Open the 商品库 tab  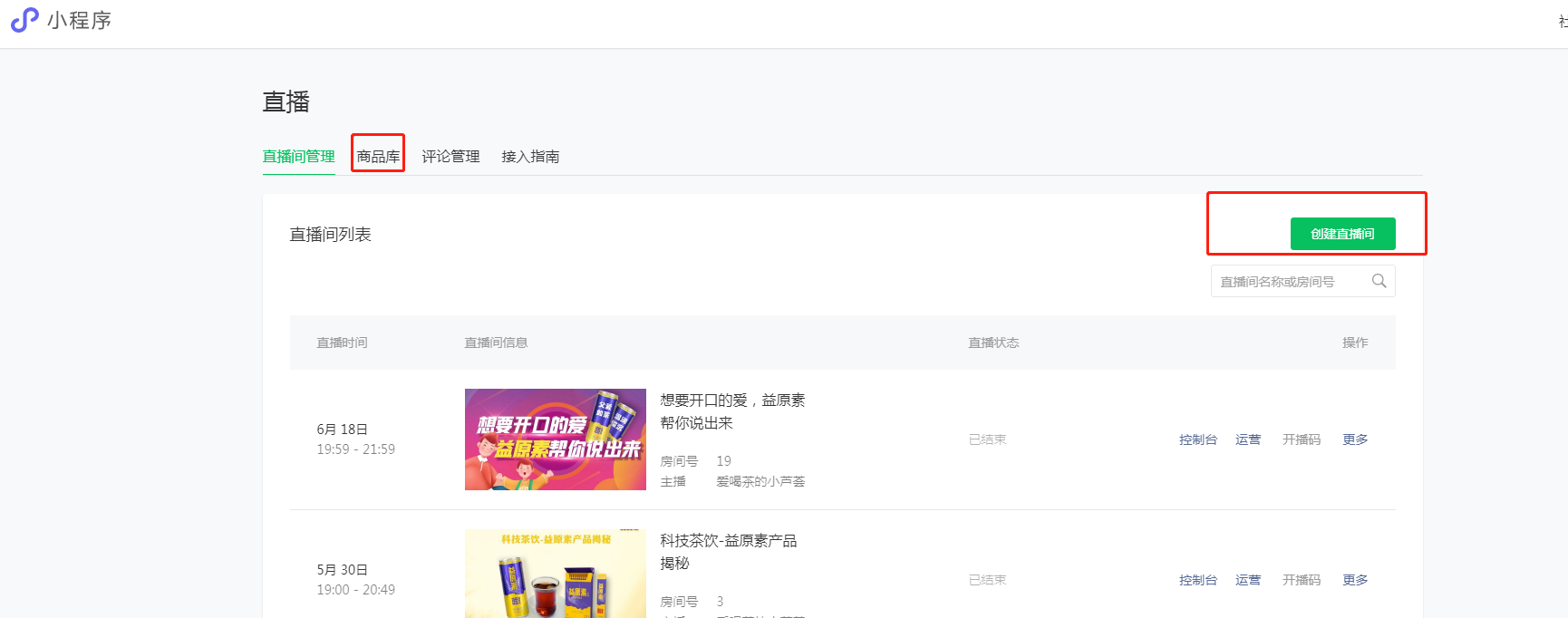tap(378, 157)
